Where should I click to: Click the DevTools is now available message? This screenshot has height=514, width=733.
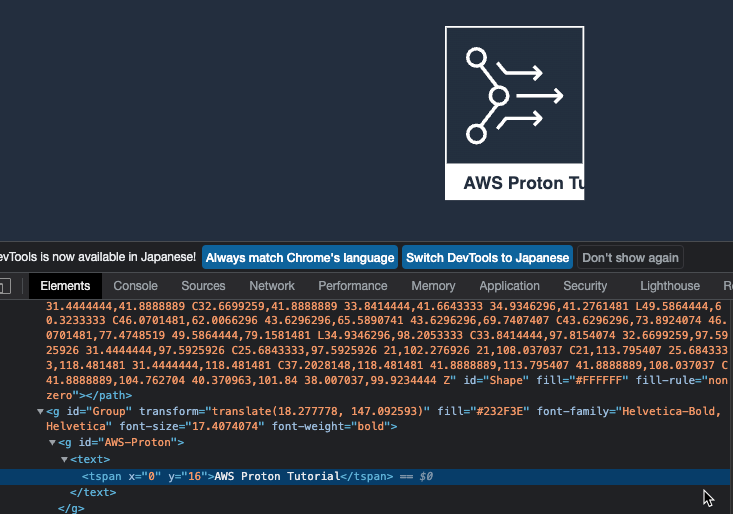click(98, 257)
